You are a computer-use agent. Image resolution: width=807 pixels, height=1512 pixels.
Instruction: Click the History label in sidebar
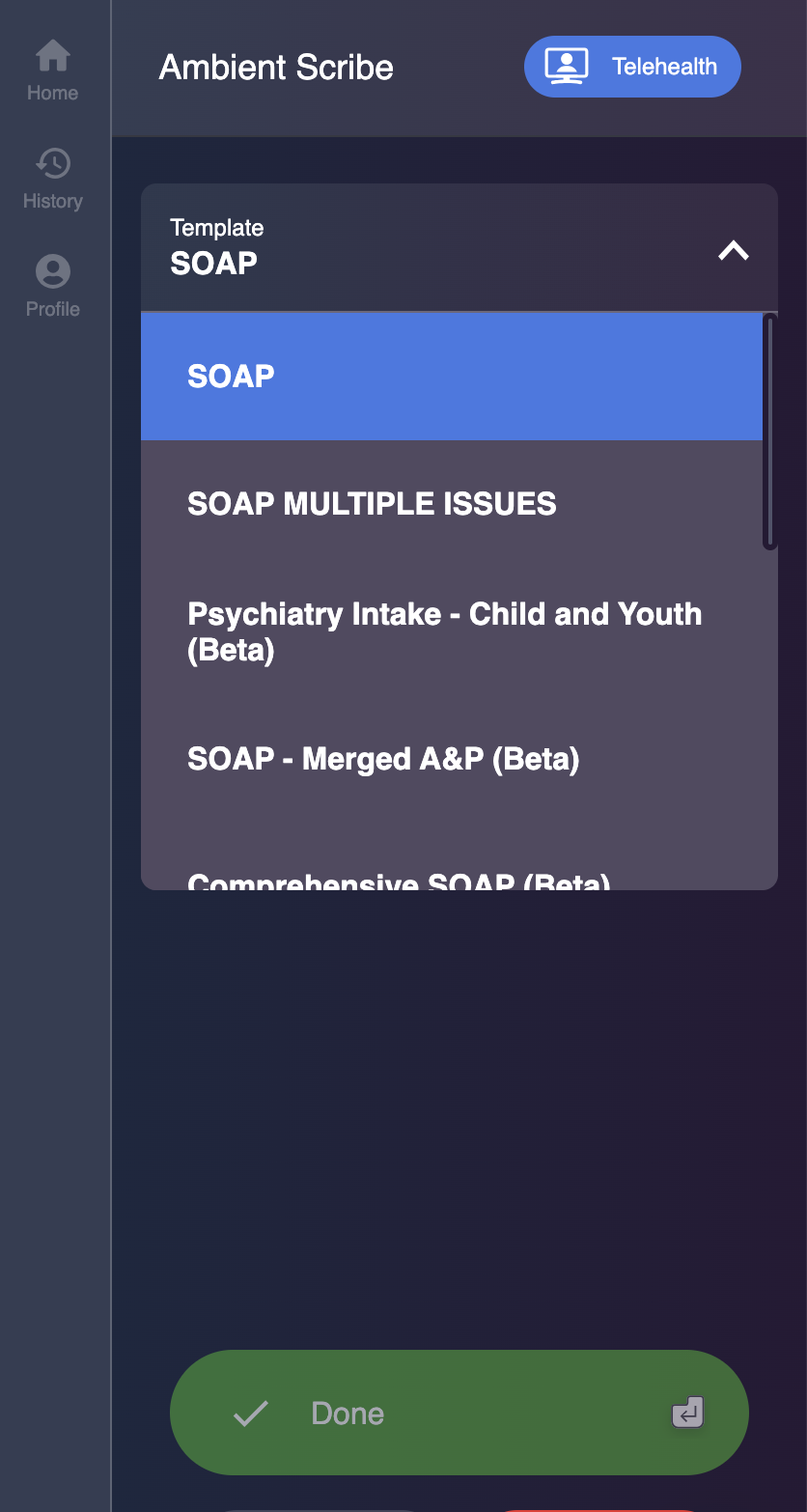tap(53, 202)
